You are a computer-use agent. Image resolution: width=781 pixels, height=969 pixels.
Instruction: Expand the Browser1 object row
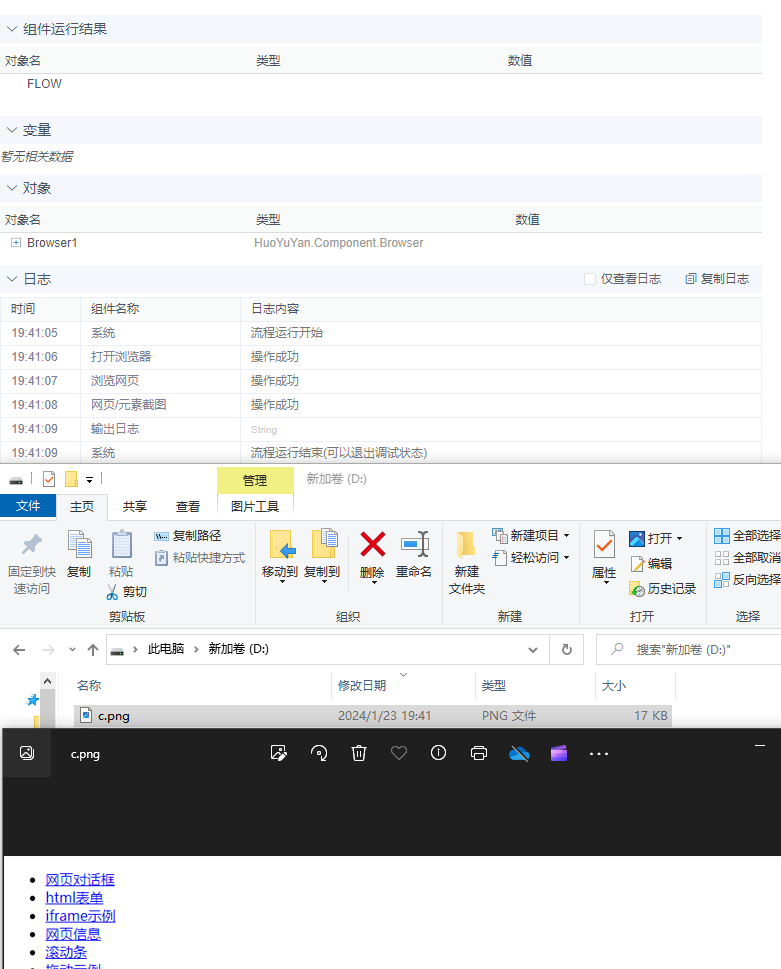pyautogui.click(x=16, y=243)
